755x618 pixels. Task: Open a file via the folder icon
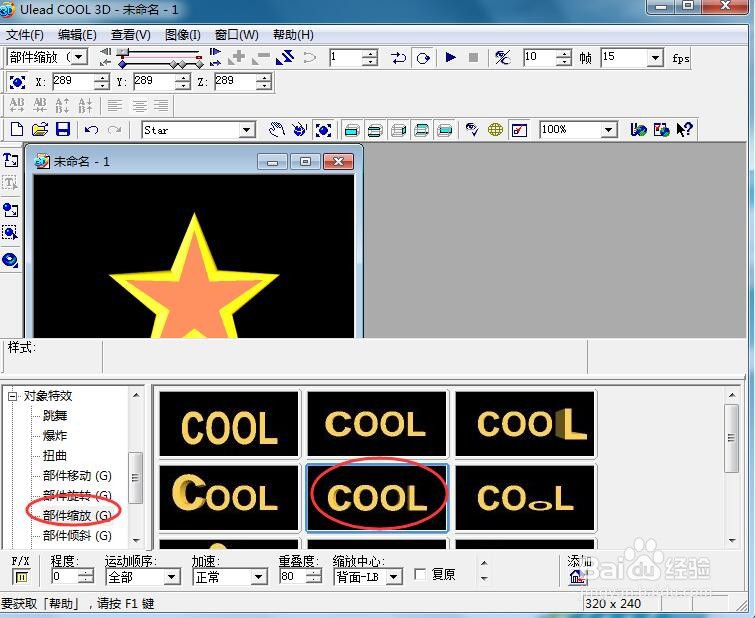[40, 129]
